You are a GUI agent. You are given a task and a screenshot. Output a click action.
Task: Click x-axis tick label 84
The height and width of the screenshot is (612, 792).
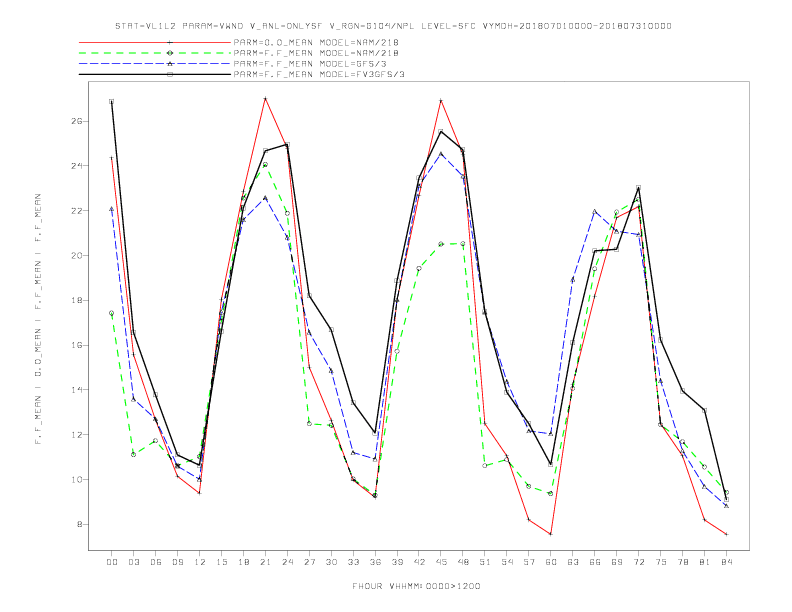726,562
